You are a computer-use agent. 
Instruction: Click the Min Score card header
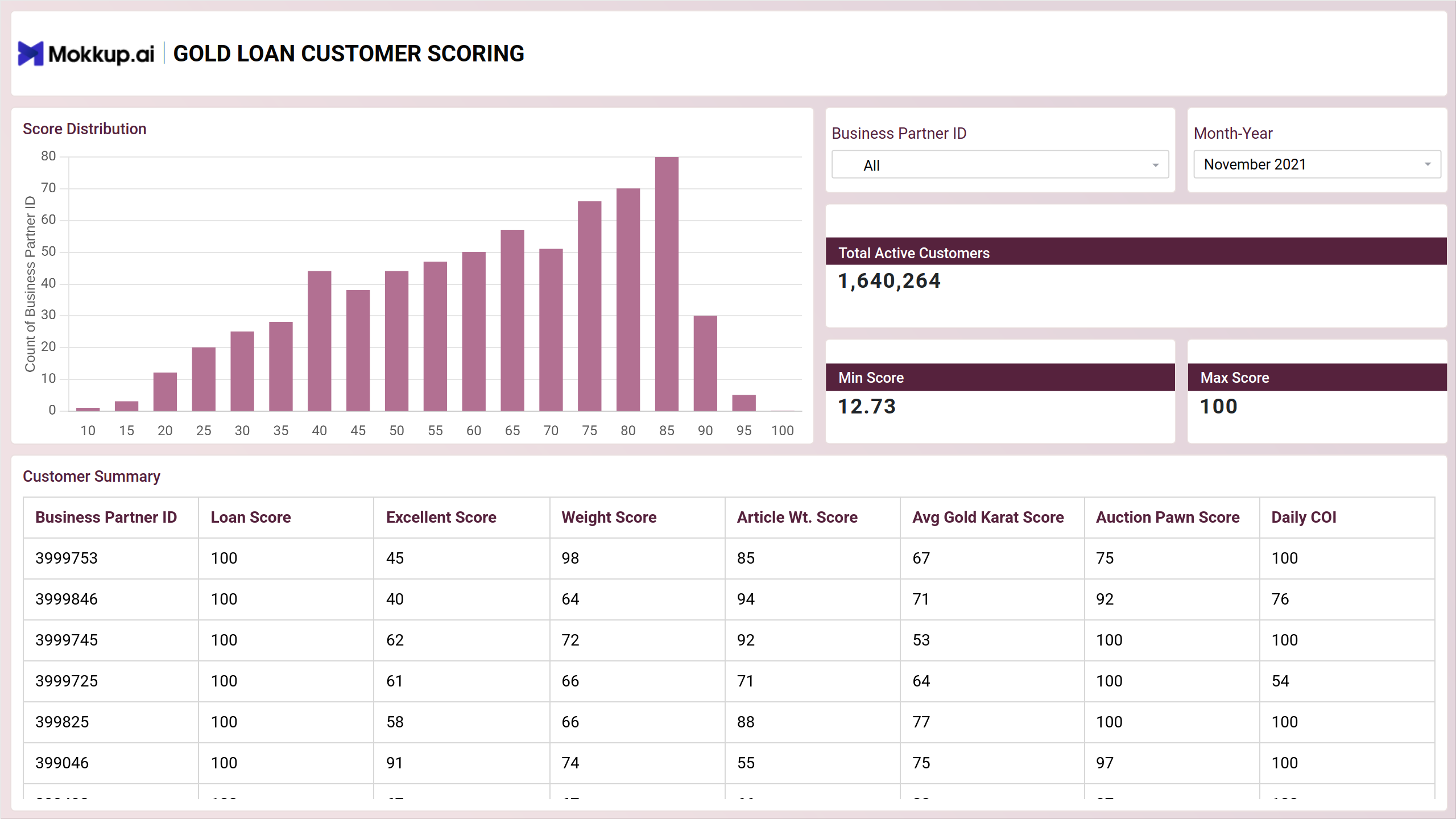1000,377
